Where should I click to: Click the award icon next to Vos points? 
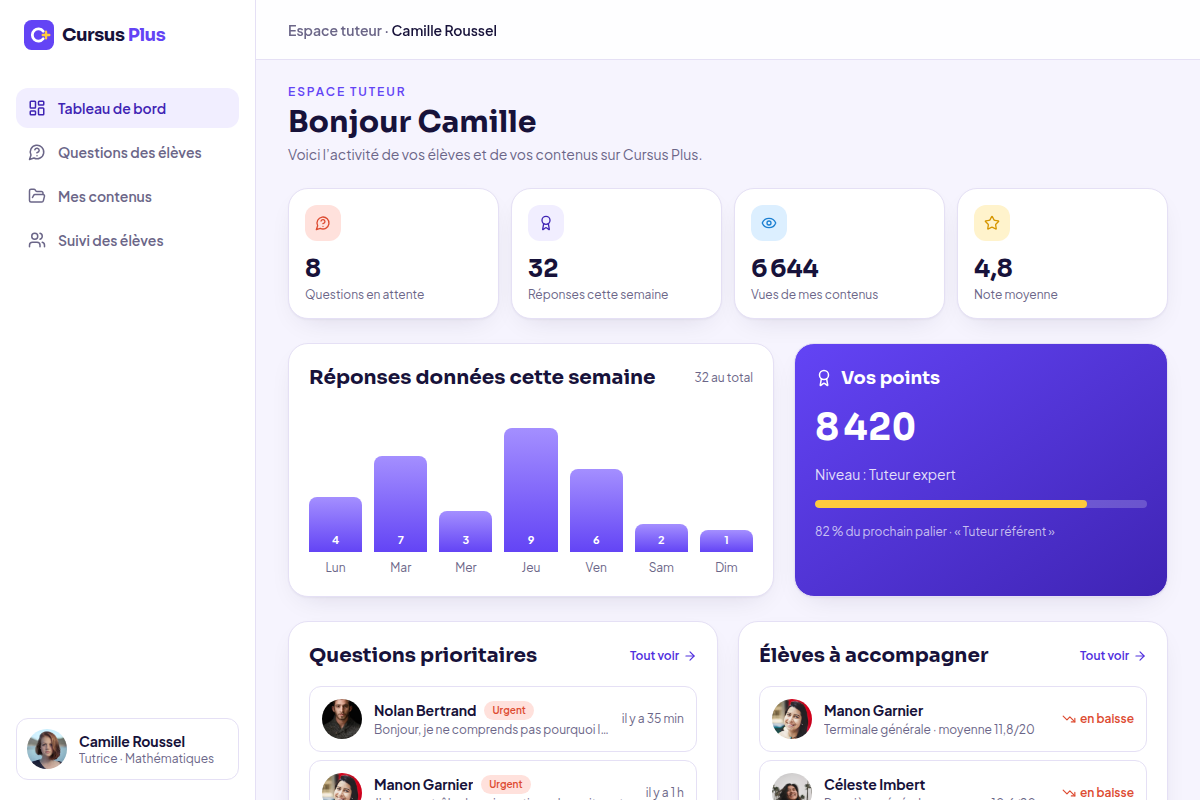pos(824,378)
